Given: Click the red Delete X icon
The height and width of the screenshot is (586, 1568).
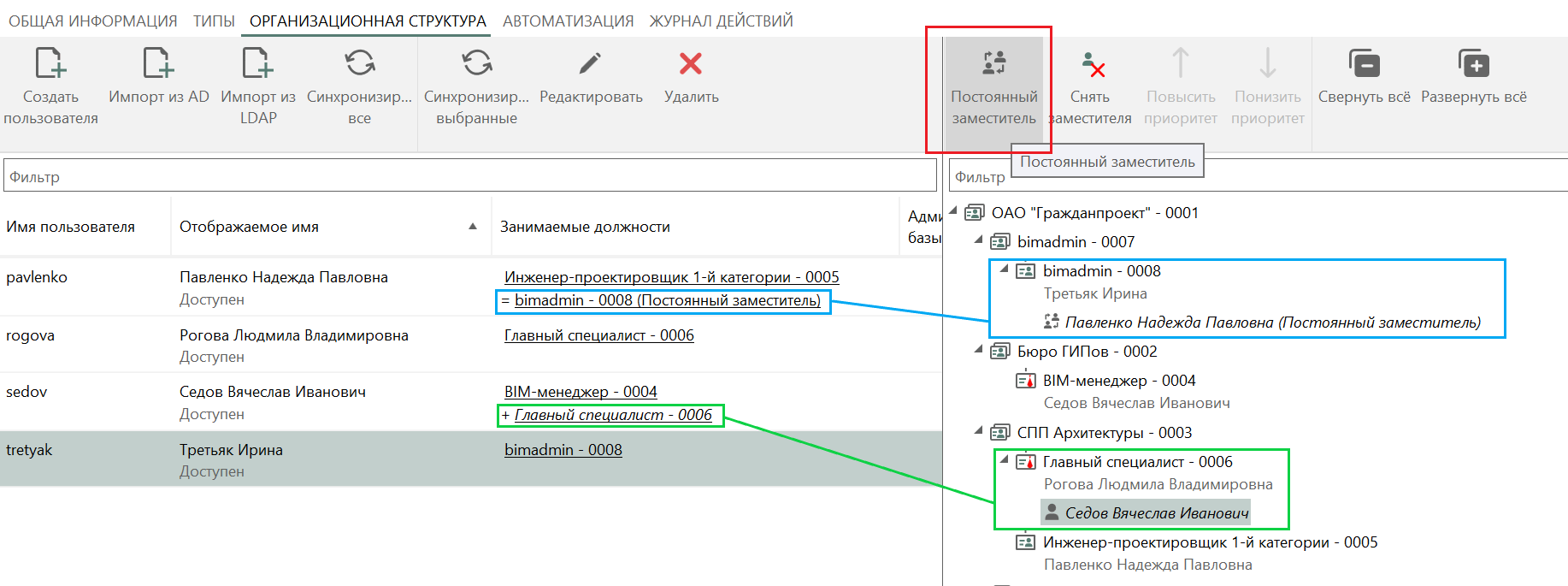Looking at the screenshot, I should (690, 64).
